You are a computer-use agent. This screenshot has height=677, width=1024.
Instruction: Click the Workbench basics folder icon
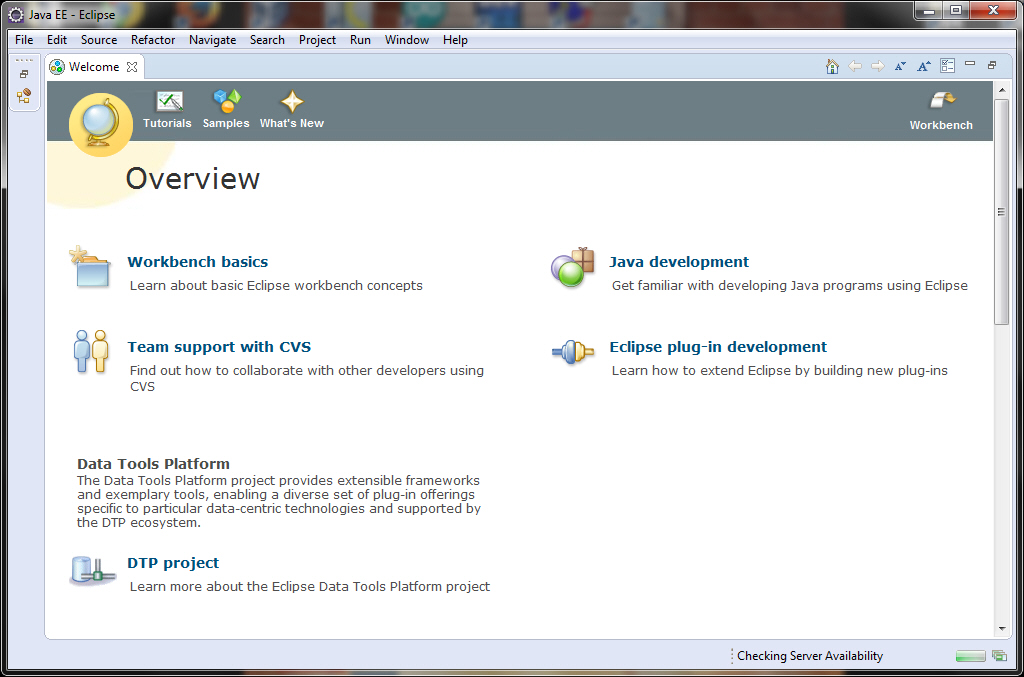click(90, 266)
